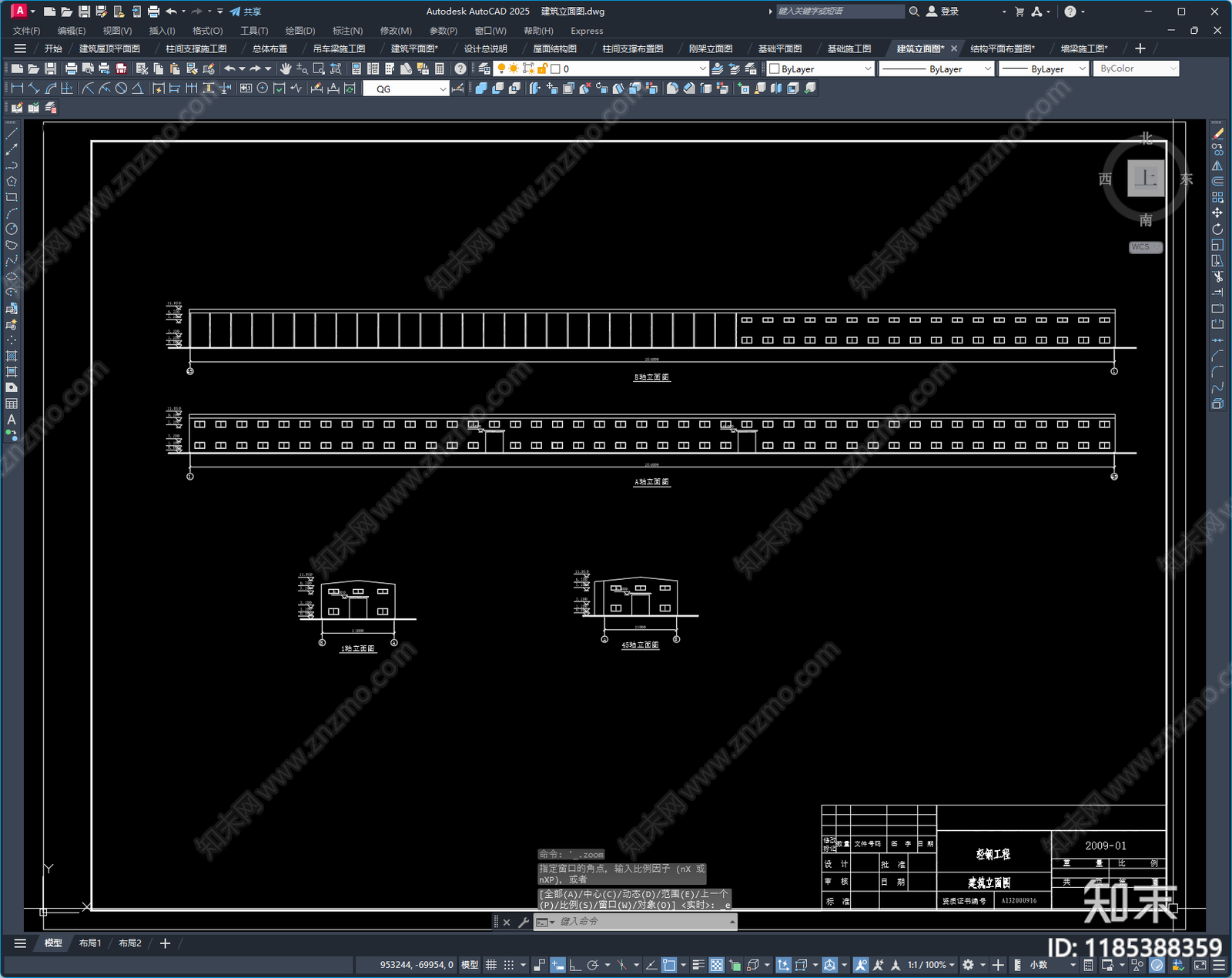This screenshot has height=978, width=1232.
Task: Toggle lineweight display in status bar
Action: tap(698, 965)
